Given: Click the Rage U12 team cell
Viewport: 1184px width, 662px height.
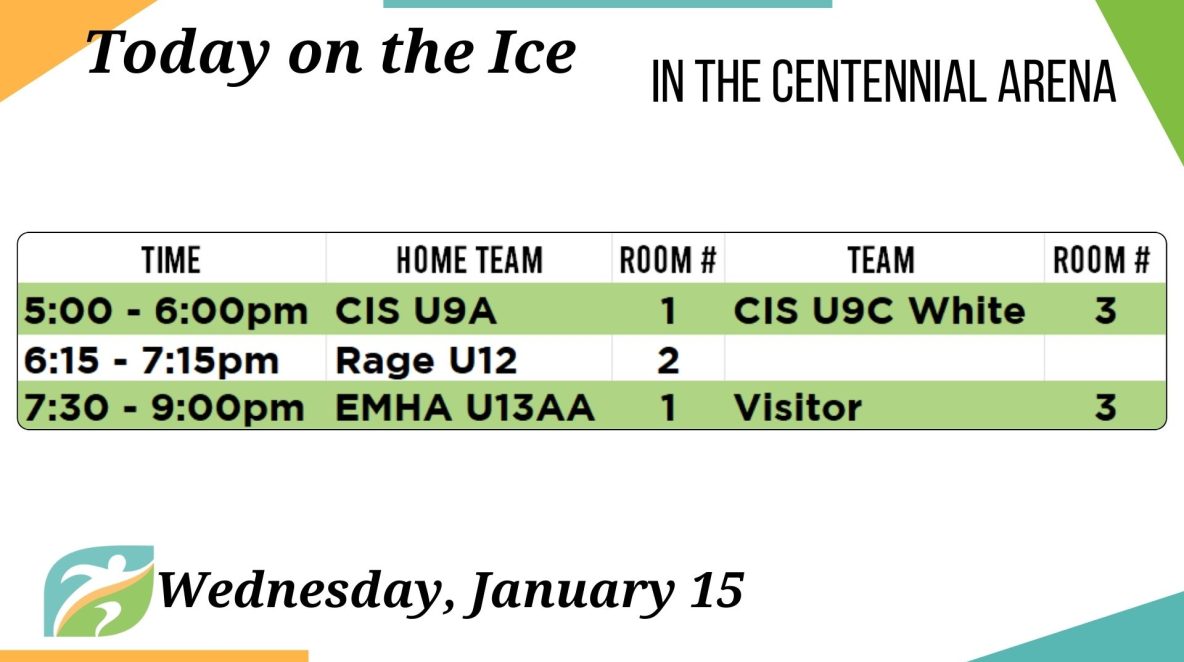Looking at the screenshot, I should coord(426,360).
